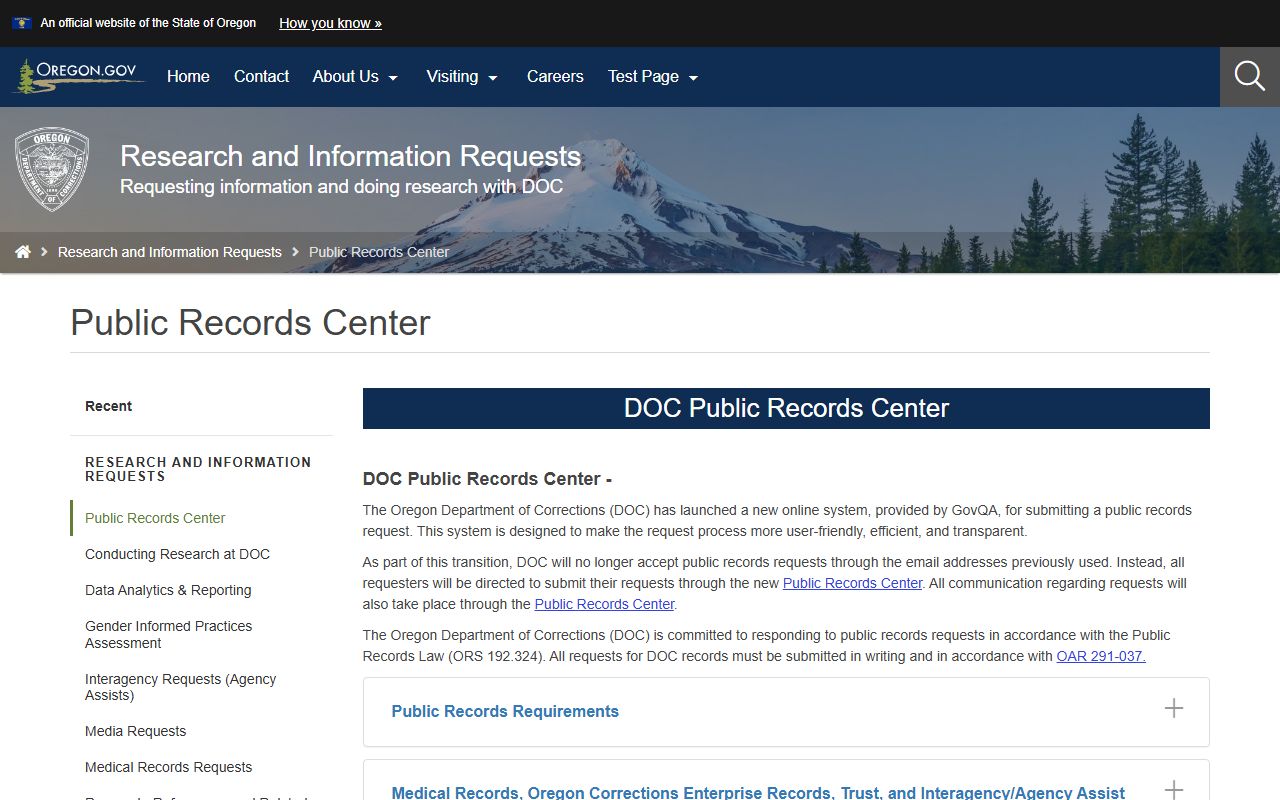This screenshot has height=800, width=1280.
Task: Open Interagency Requests (Agency Assists)
Action: pos(180,687)
